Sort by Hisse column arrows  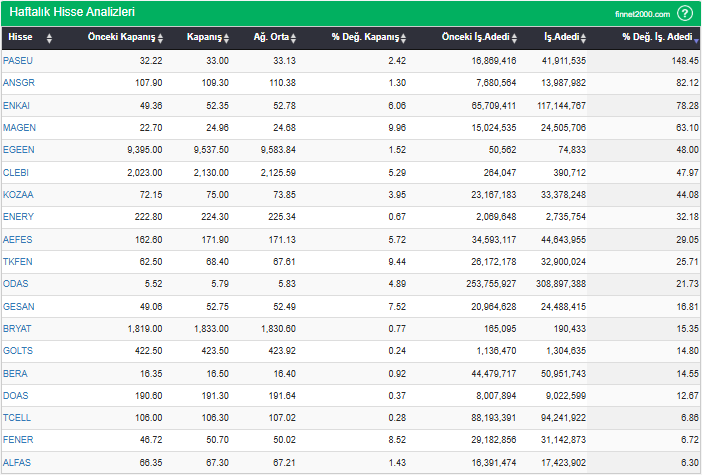[49, 39]
